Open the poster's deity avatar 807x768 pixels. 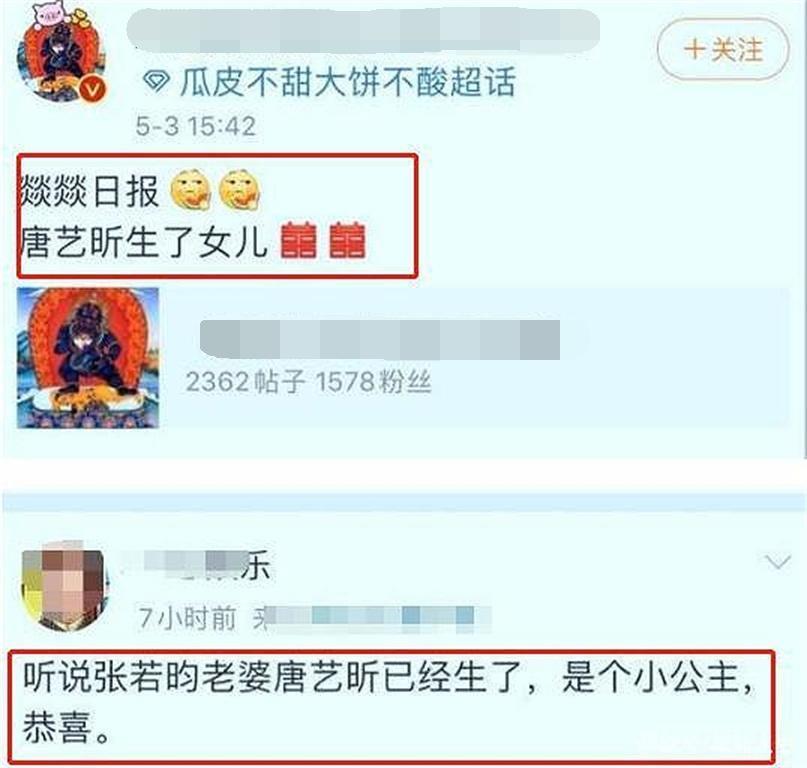pos(61,59)
